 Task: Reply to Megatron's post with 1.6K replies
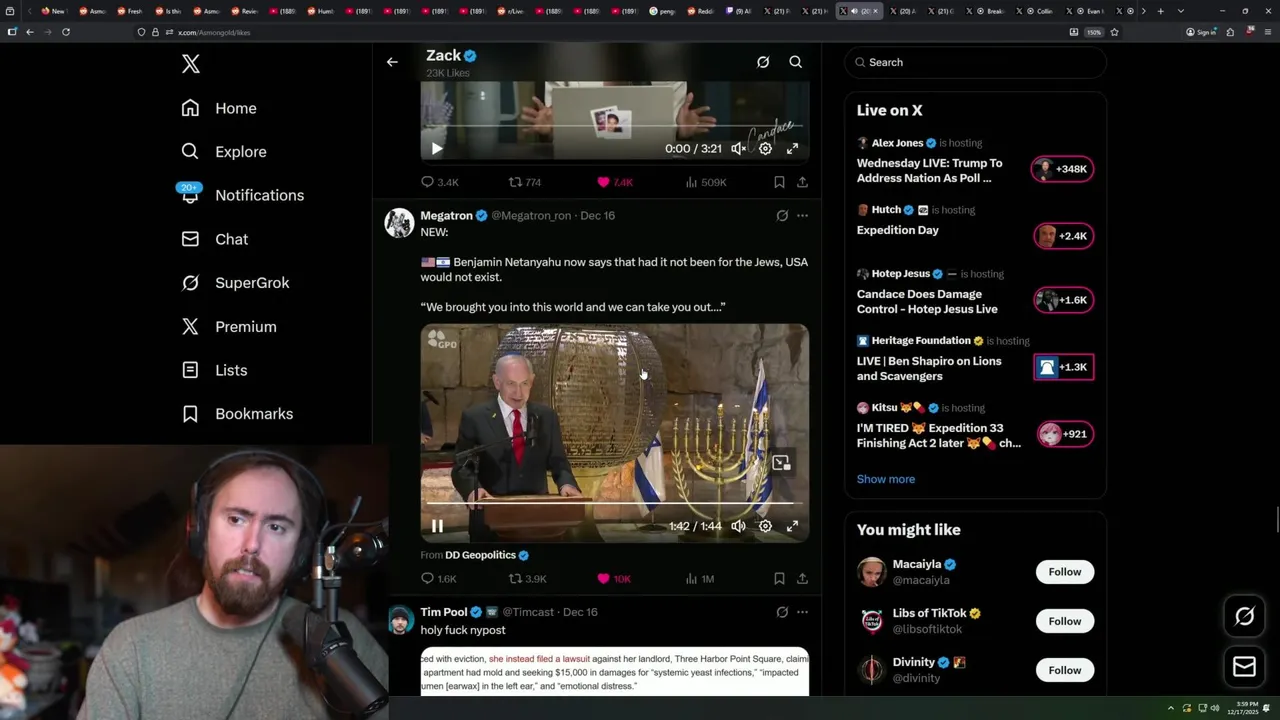click(x=438, y=579)
